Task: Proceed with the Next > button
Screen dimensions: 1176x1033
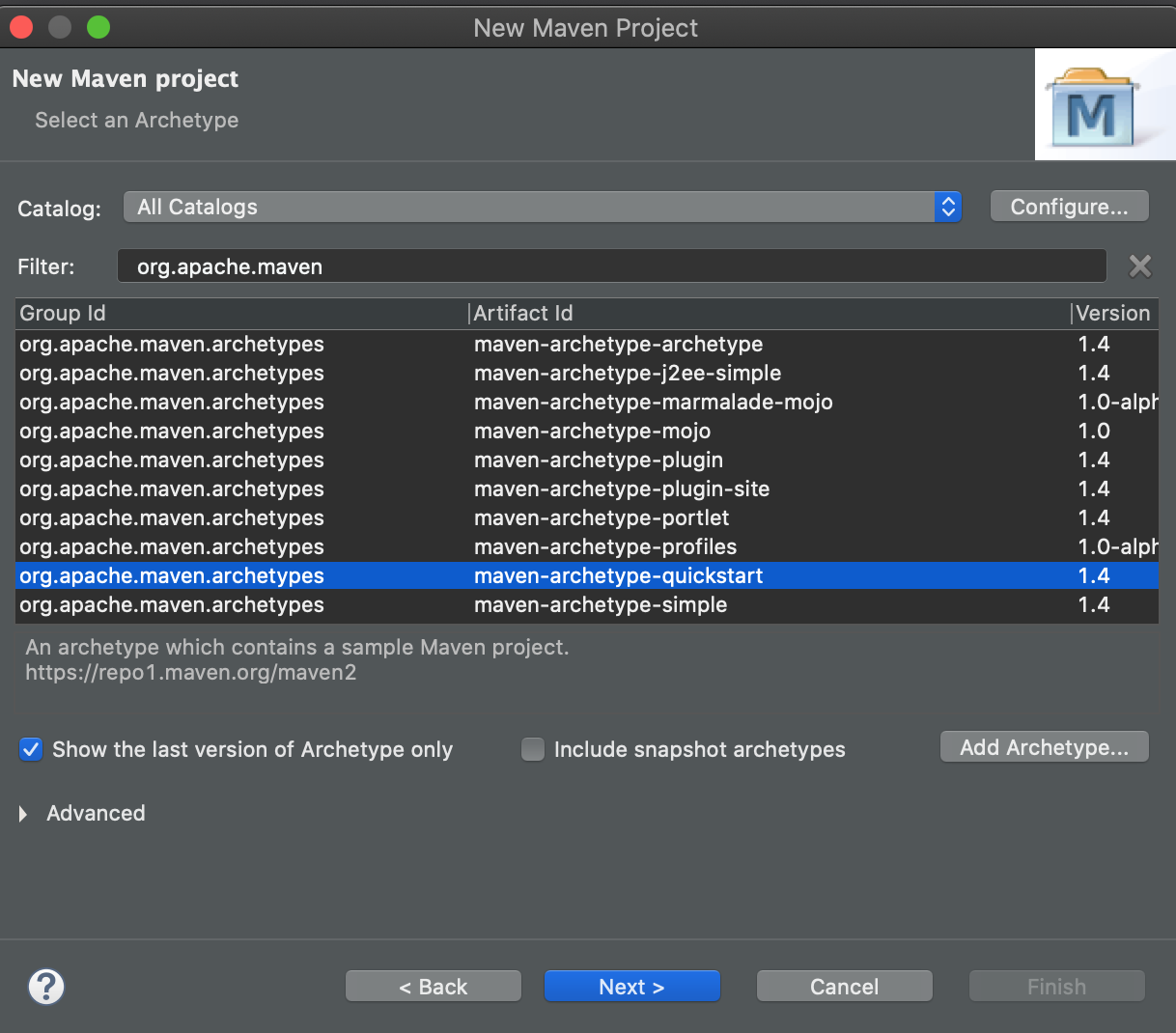Action: (x=631, y=987)
